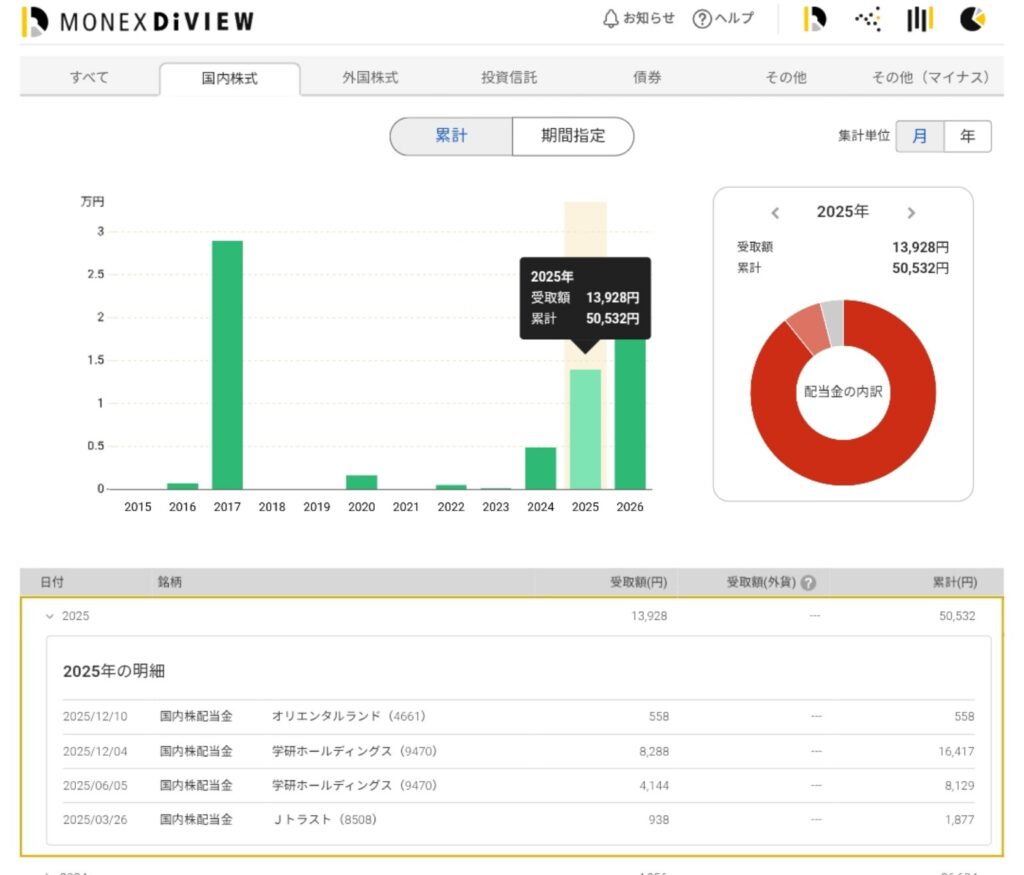Click the 4,144 amount cell
1024x875 pixels.
point(654,786)
